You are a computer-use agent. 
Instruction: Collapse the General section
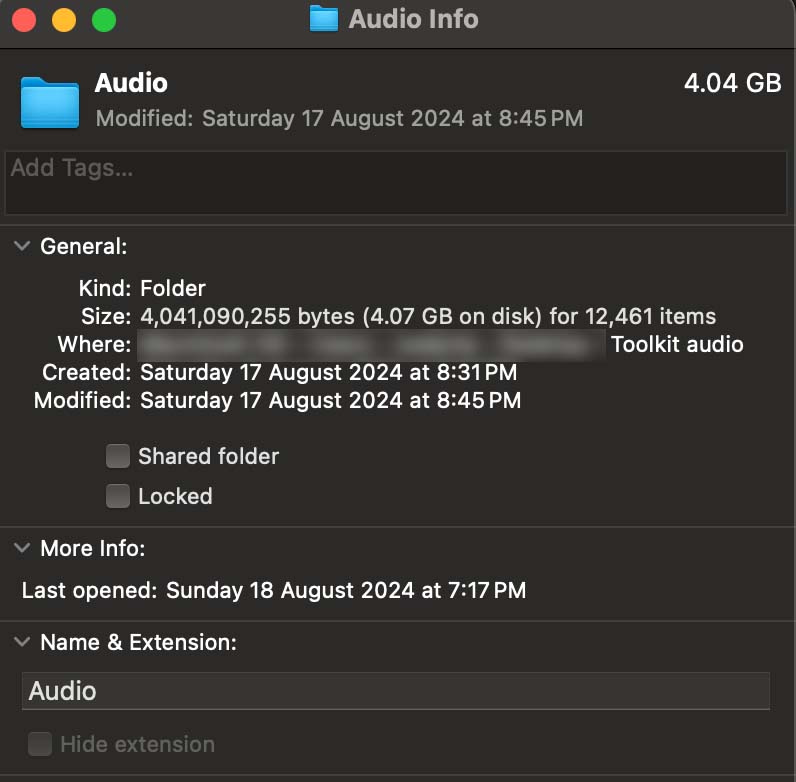(22, 246)
